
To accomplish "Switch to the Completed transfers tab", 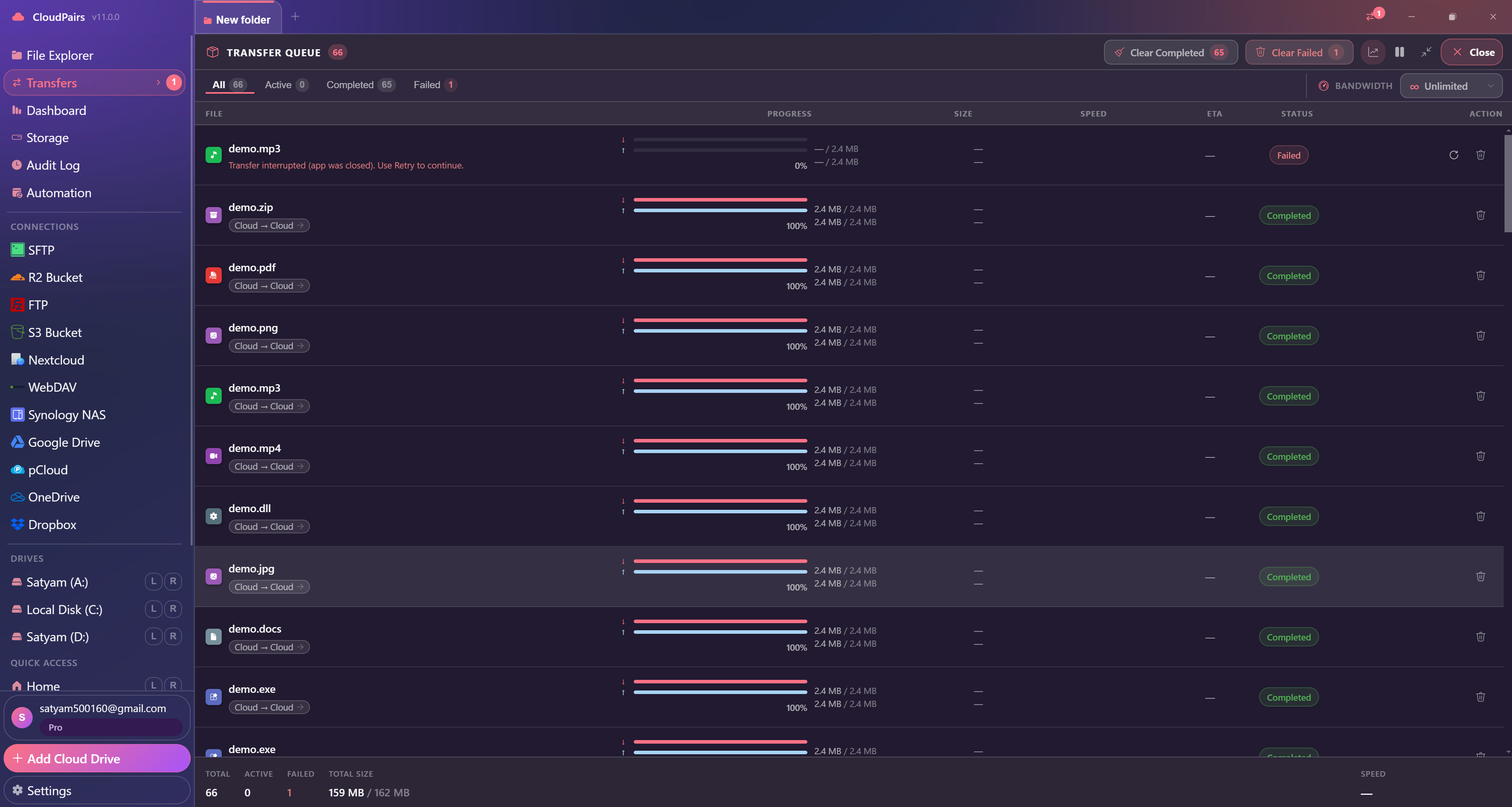I will click(360, 85).
